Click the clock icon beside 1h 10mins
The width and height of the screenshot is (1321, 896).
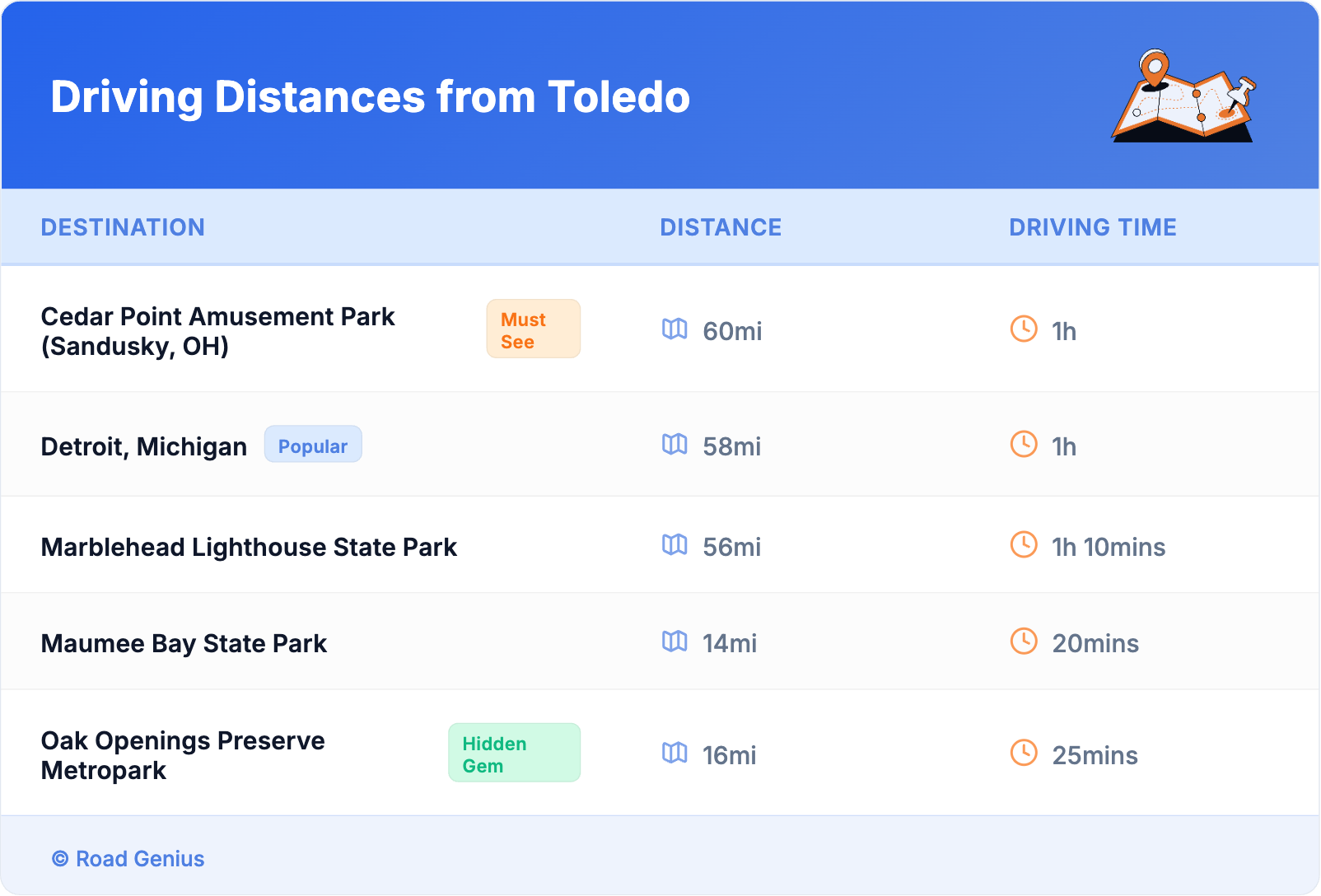pyautogui.click(x=1024, y=545)
